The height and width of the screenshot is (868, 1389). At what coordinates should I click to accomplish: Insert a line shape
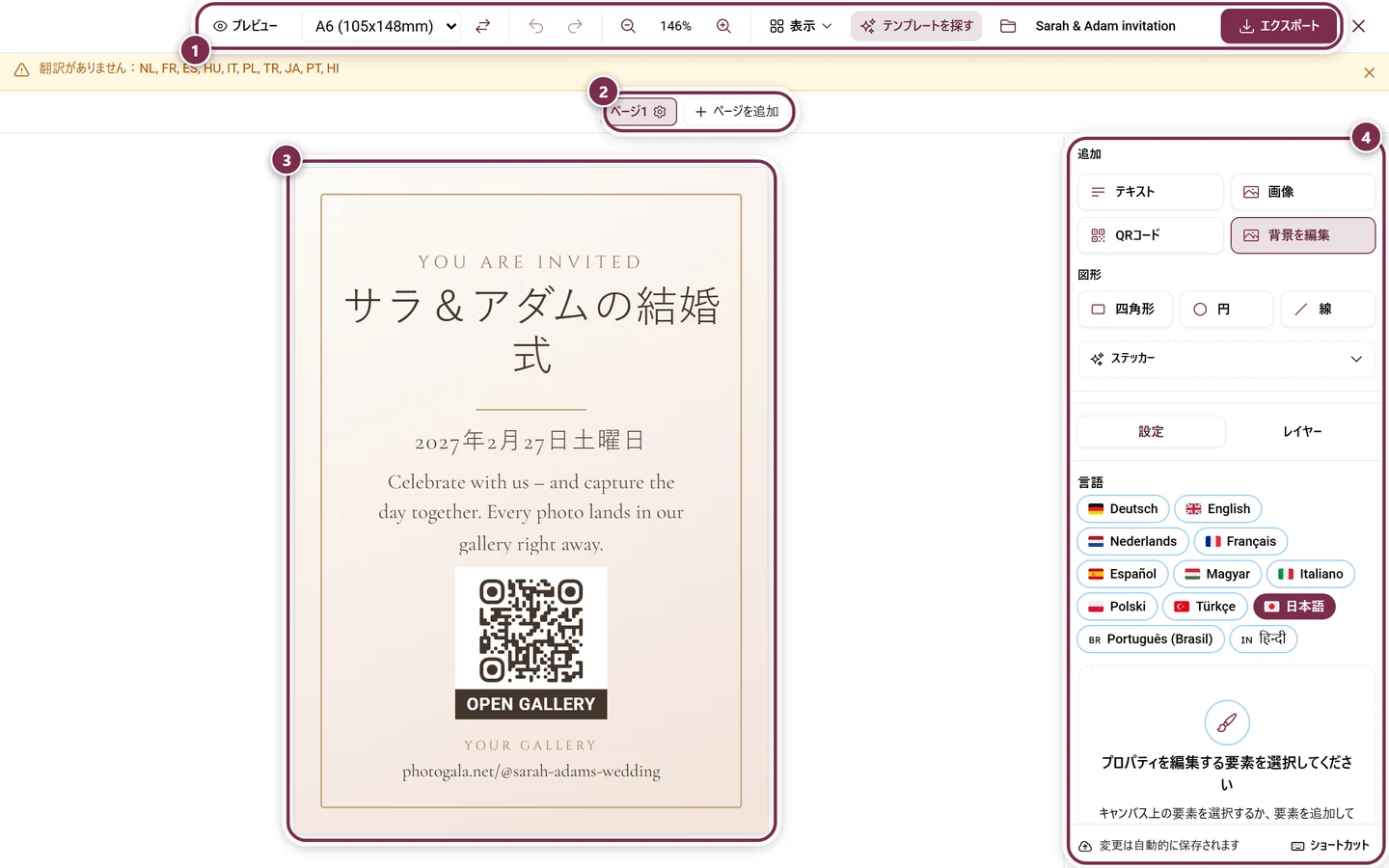point(1328,310)
